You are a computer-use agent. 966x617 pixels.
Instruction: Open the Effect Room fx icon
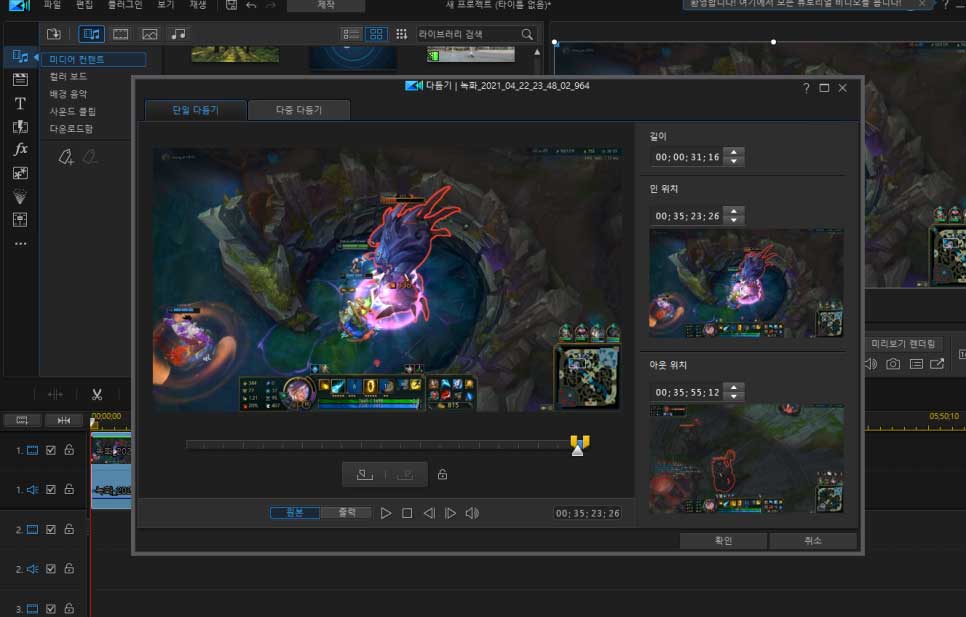click(x=20, y=150)
